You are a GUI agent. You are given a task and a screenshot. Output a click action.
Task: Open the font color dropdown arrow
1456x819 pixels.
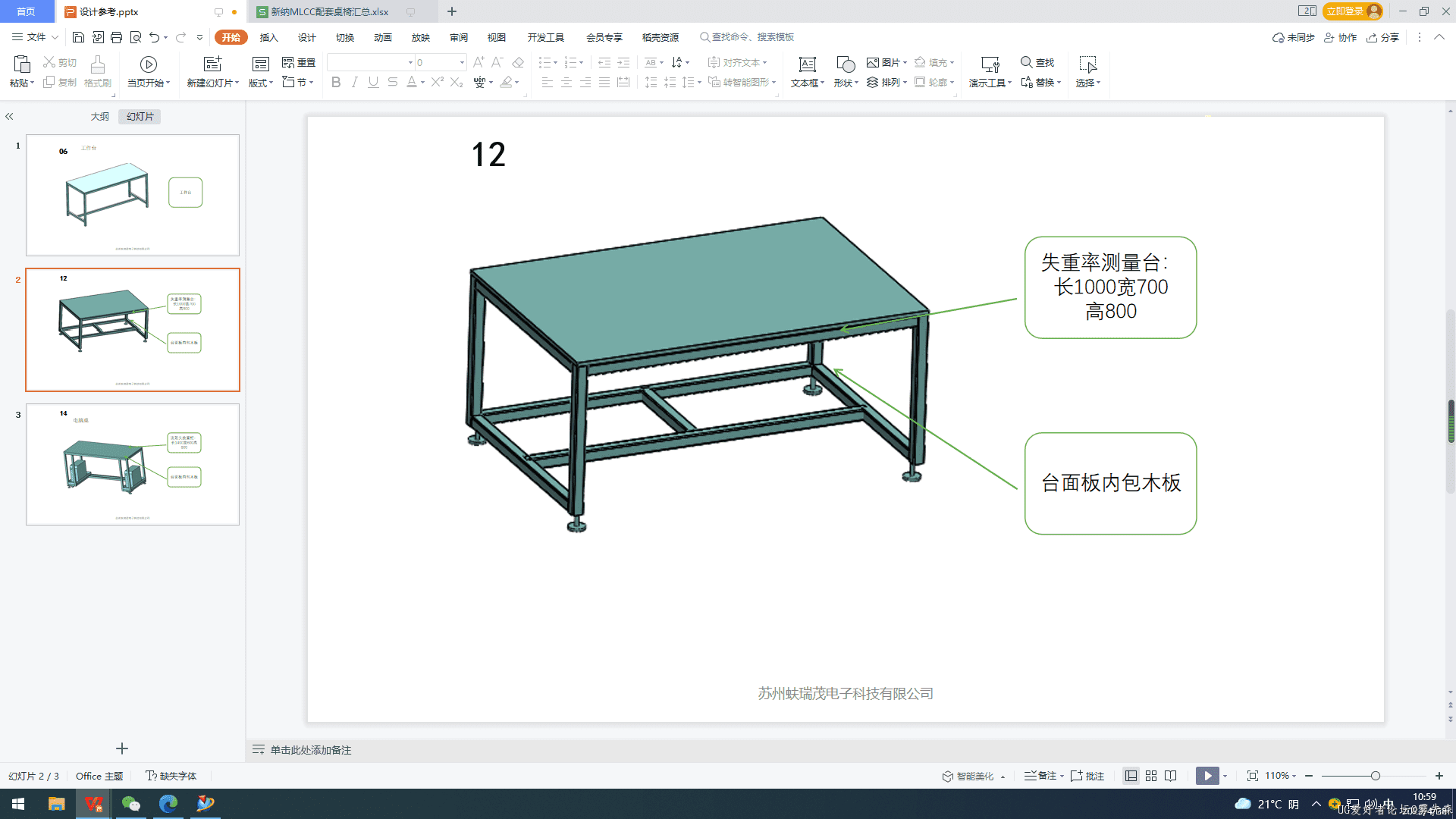coord(423,83)
